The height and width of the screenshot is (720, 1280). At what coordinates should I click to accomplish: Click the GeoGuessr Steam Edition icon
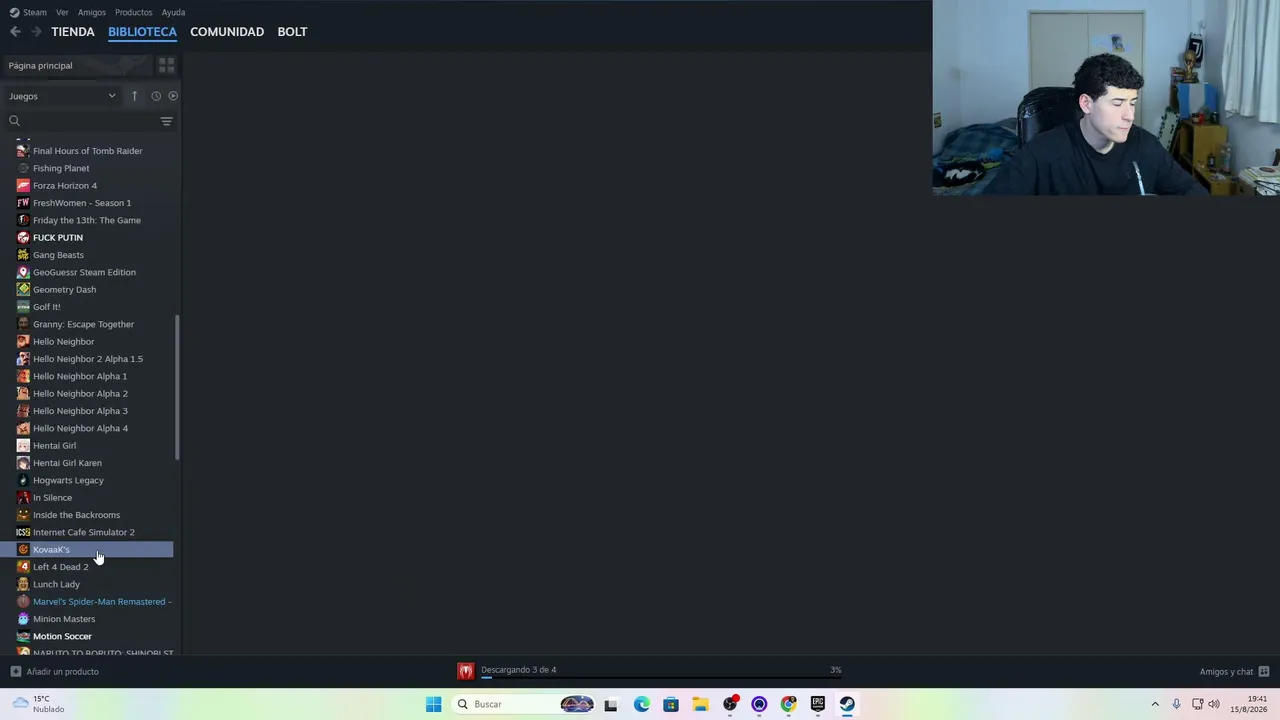23,272
